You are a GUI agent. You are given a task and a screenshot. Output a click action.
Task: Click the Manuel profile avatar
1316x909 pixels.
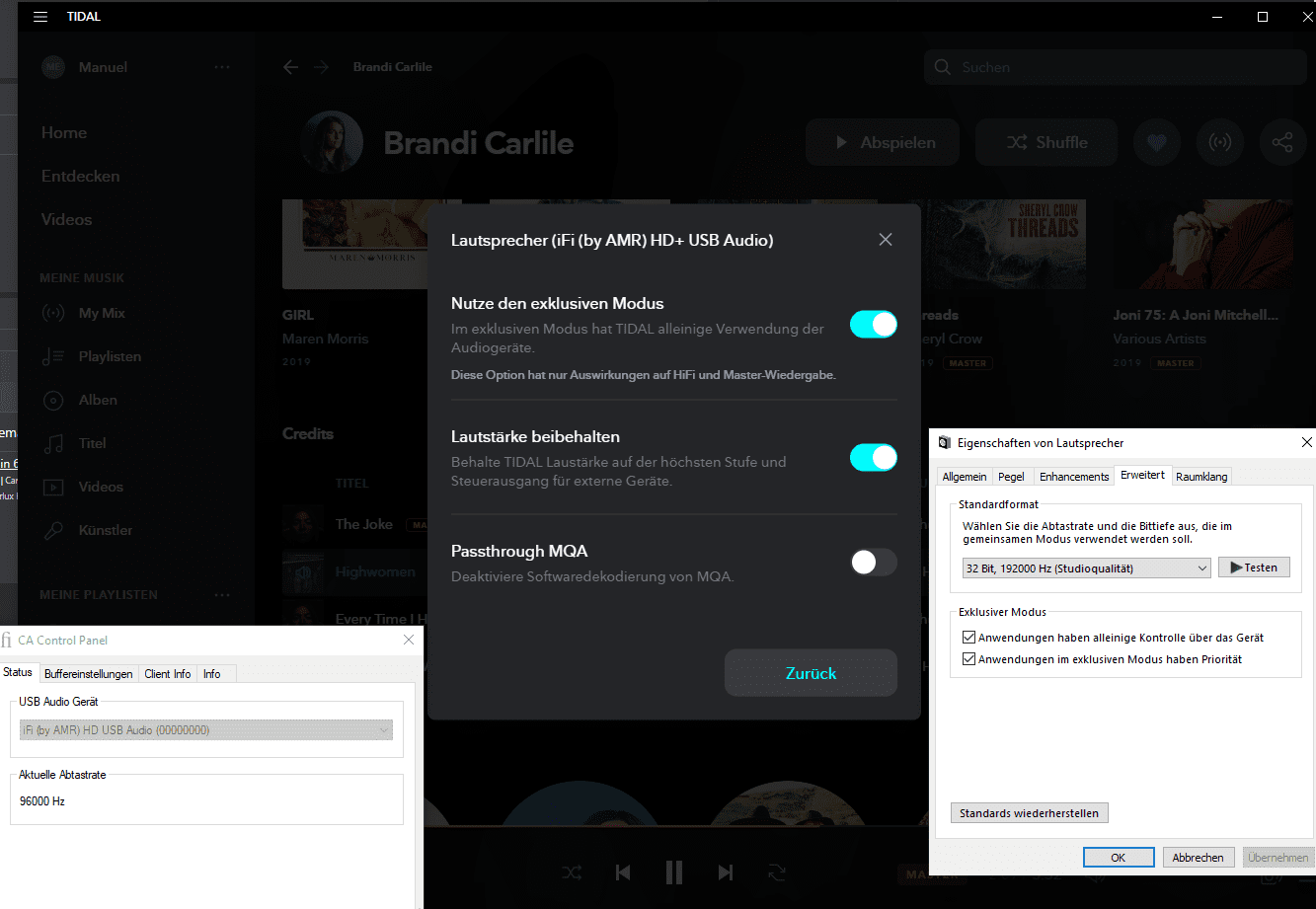tap(53, 67)
